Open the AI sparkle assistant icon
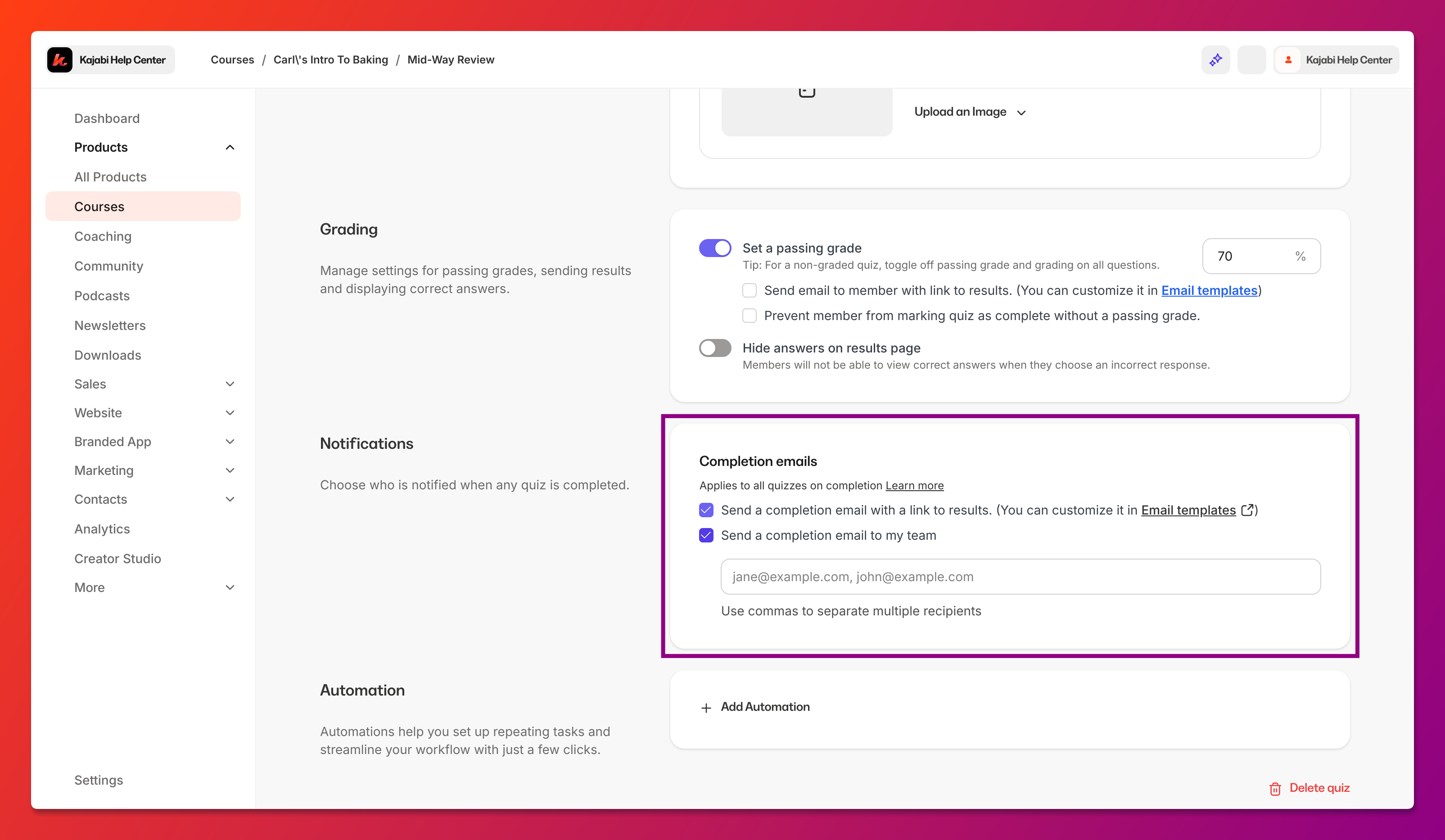This screenshot has height=840, width=1445. point(1215,59)
